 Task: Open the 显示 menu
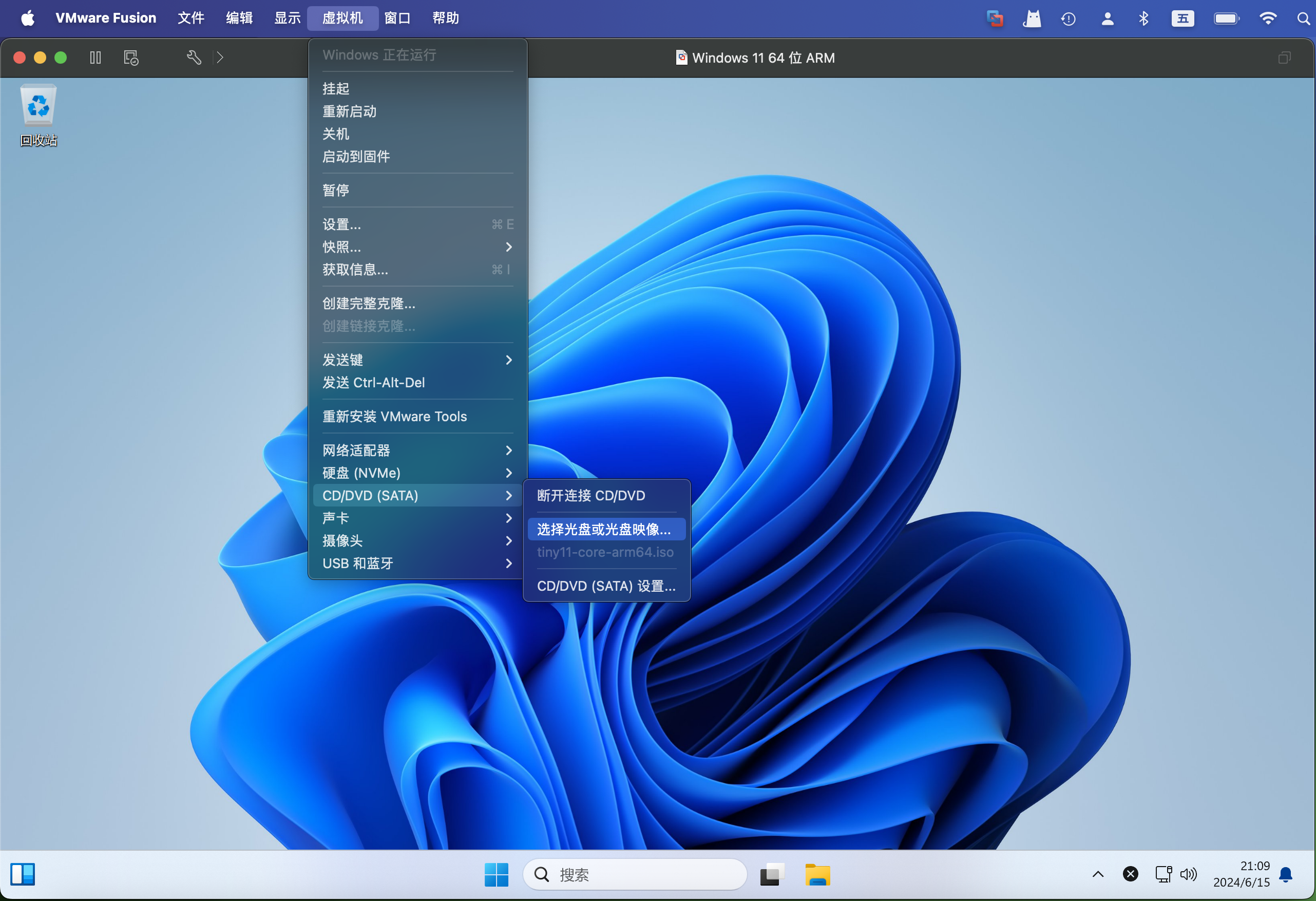tap(287, 18)
